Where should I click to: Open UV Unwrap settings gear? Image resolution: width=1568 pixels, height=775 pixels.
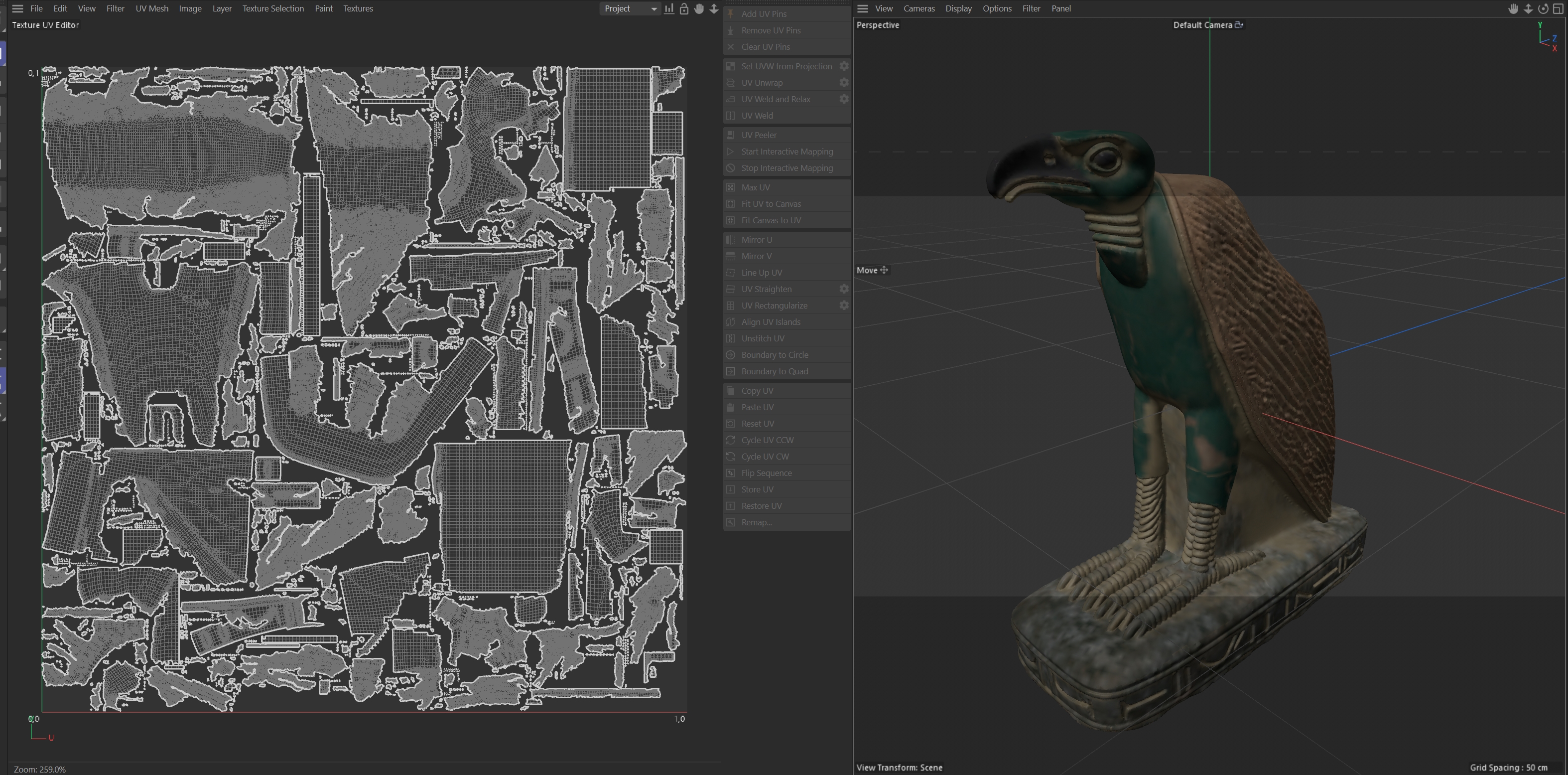844,82
